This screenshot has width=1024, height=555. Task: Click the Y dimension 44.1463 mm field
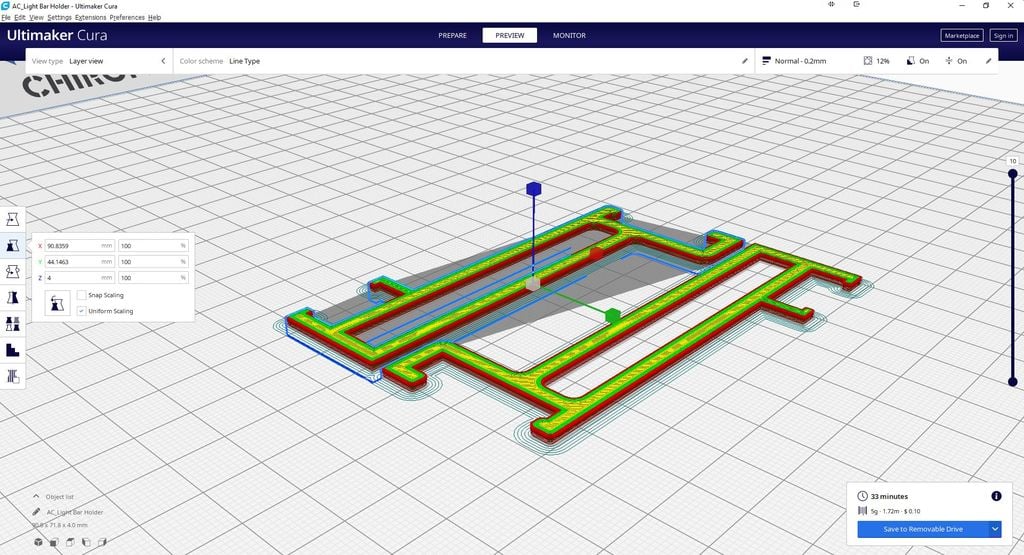click(x=80, y=261)
